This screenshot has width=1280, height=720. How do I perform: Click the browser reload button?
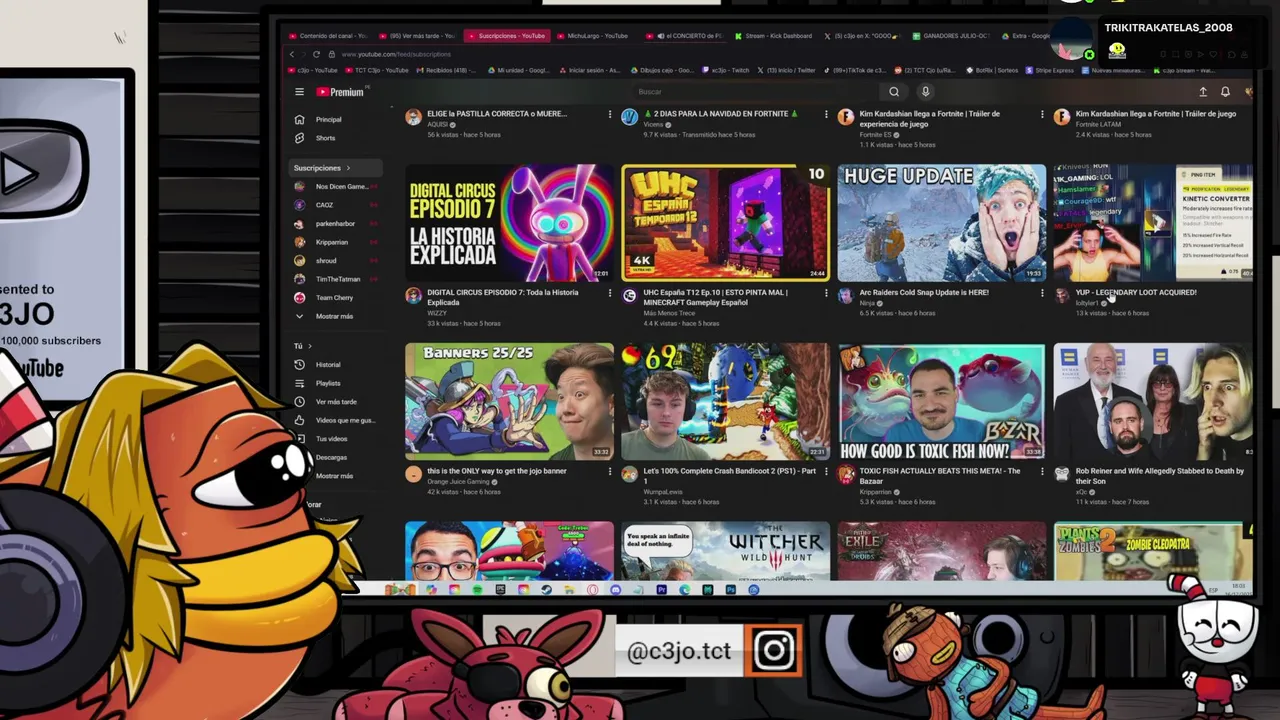tap(316, 54)
